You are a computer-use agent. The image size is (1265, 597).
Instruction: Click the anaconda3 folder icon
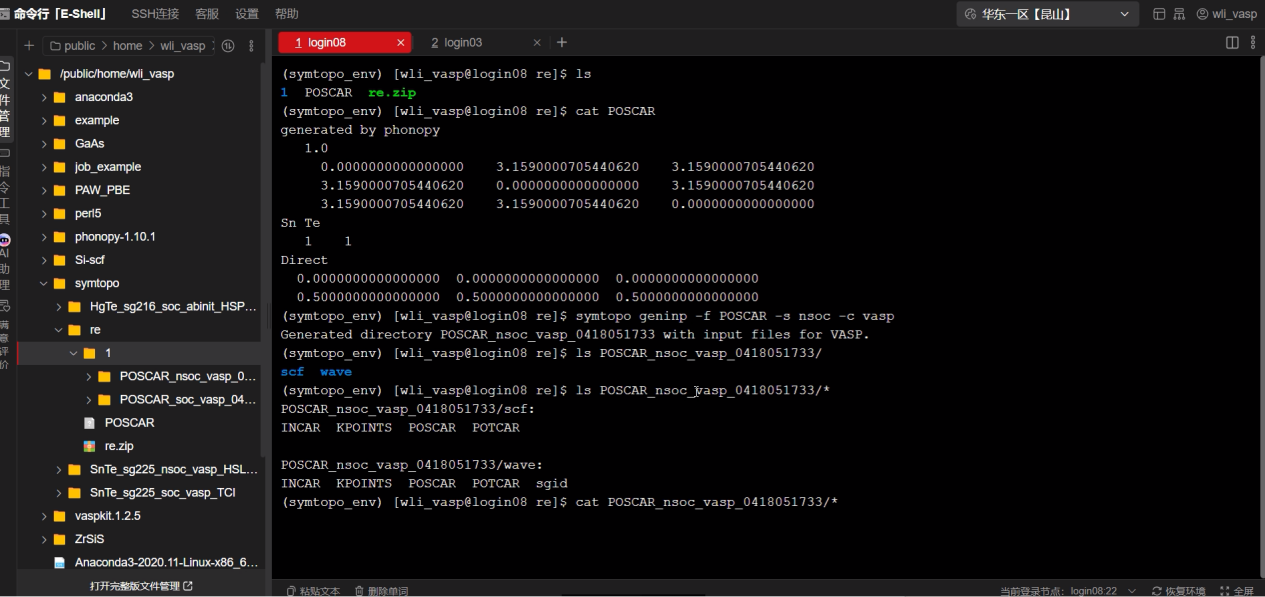pyautogui.click(x=60, y=97)
